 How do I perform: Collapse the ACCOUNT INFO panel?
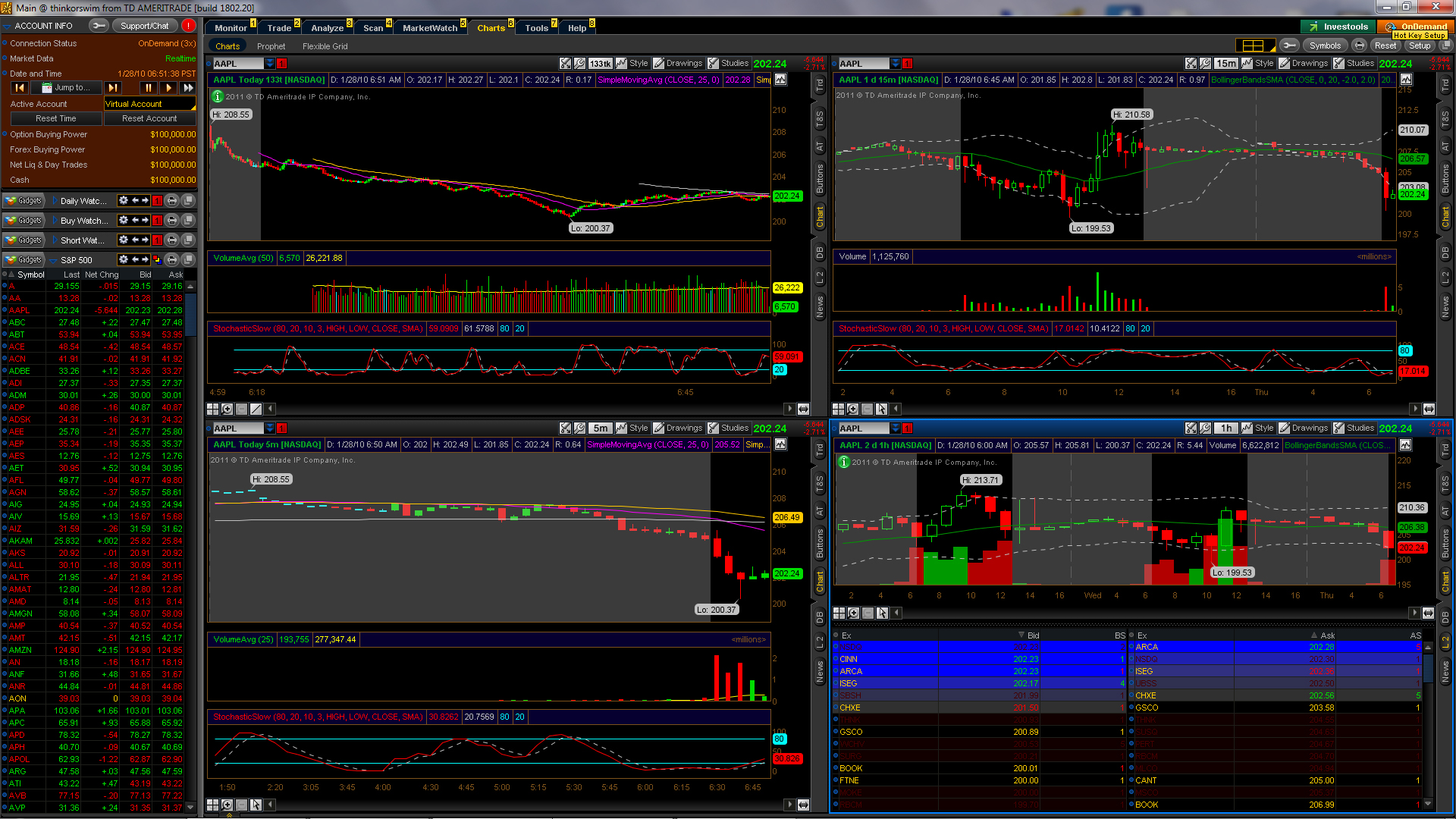(7, 26)
